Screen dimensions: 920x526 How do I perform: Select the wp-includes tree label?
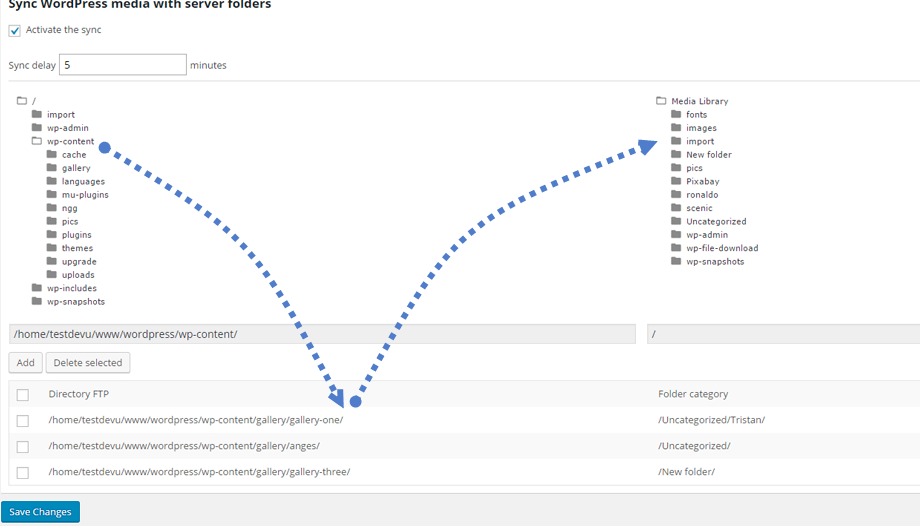click(72, 288)
